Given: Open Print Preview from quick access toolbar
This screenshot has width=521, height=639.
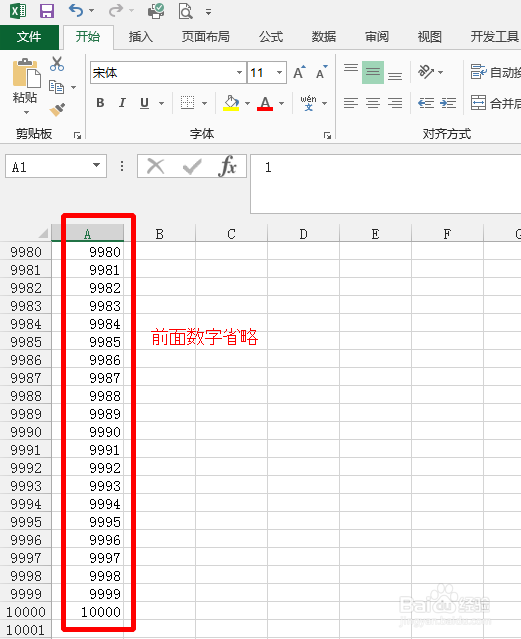Looking at the screenshot, I should click(185, 11).
